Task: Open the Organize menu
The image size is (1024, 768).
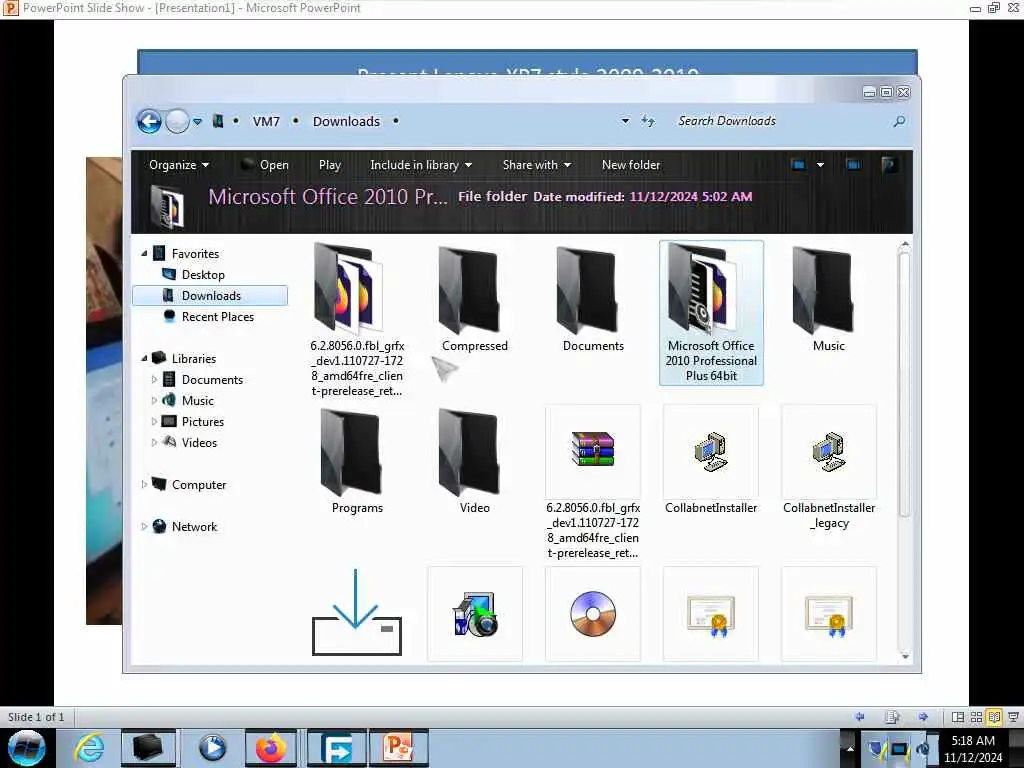Action: [179, 165]
